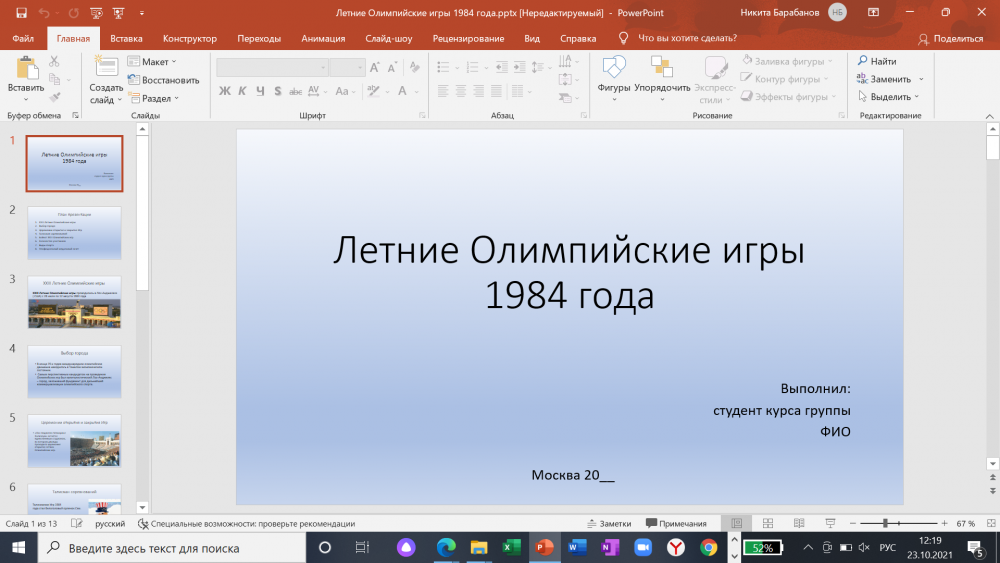Open the Insert (Вставка) ribbon tab
1000x563 pixels.
click(x=126, y=38)
